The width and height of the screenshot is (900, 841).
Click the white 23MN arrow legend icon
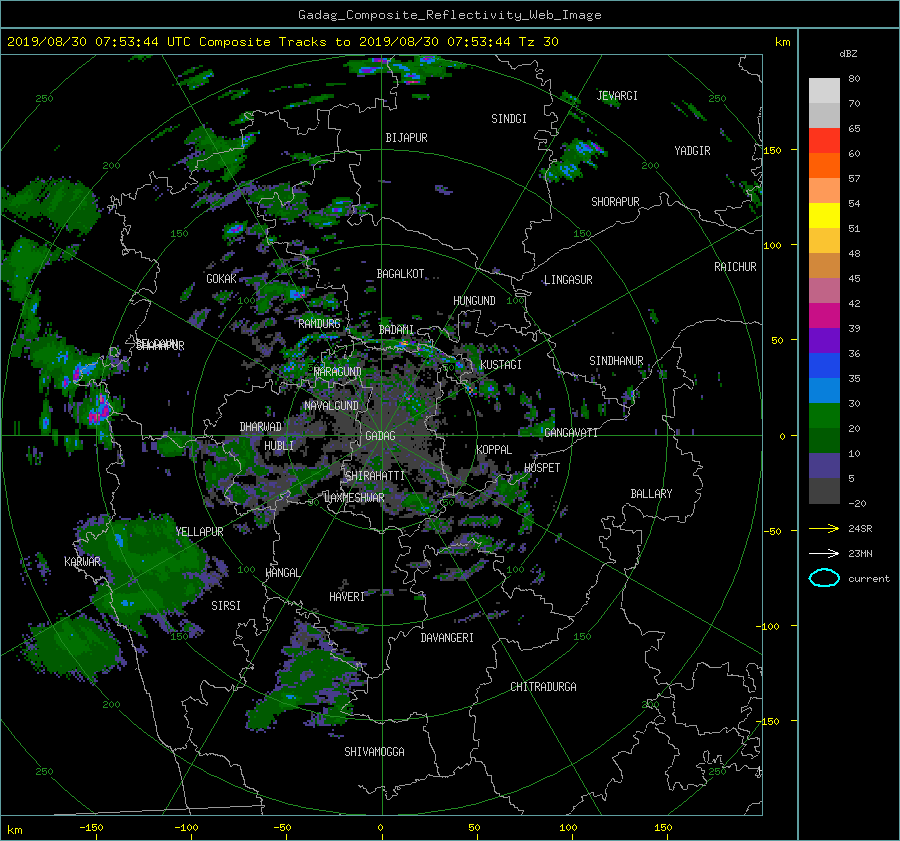point(824,553)
